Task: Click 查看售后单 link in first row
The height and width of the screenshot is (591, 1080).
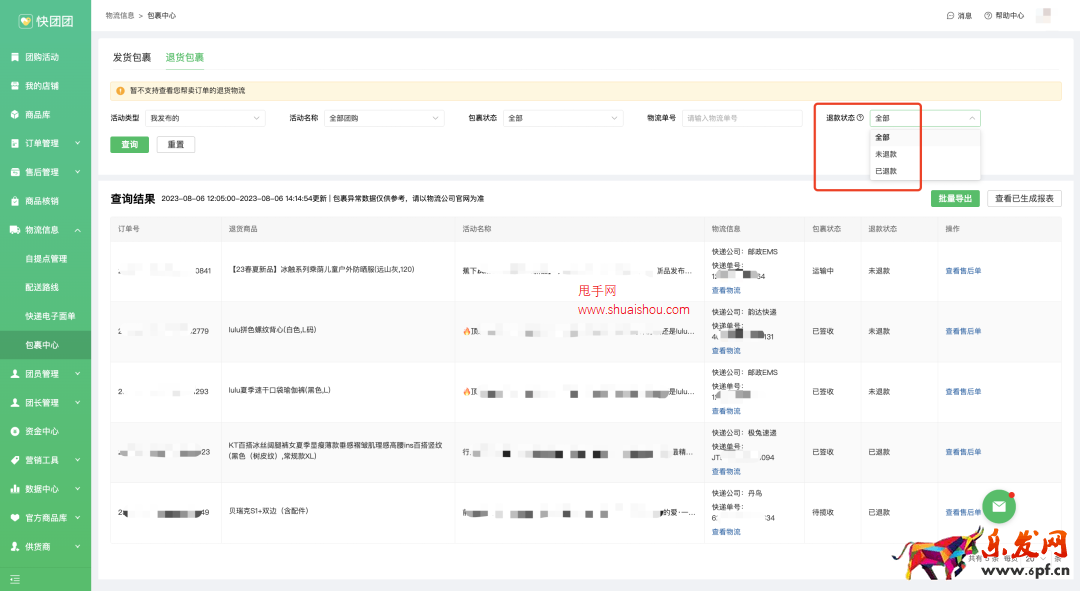Action: click(963, 271)
